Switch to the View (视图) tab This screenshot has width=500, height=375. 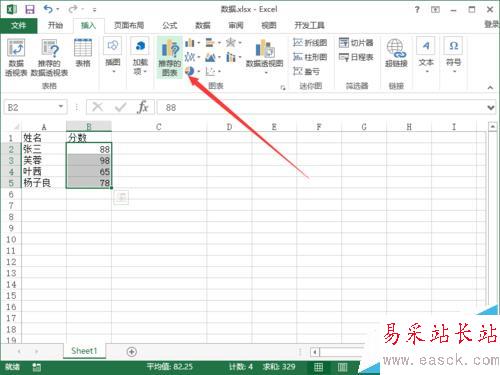269,25
